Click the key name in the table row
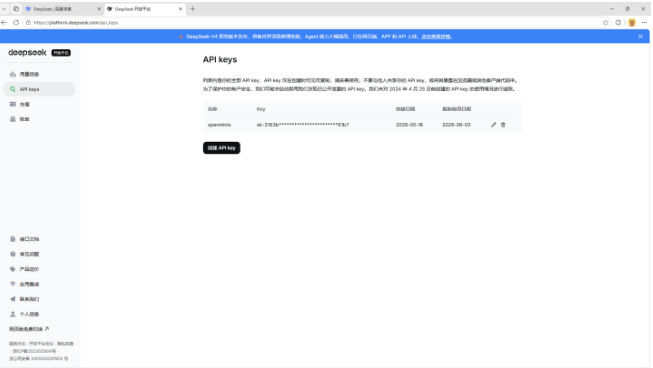The height and width of the screenshot is (368, 653). point(219,125)
